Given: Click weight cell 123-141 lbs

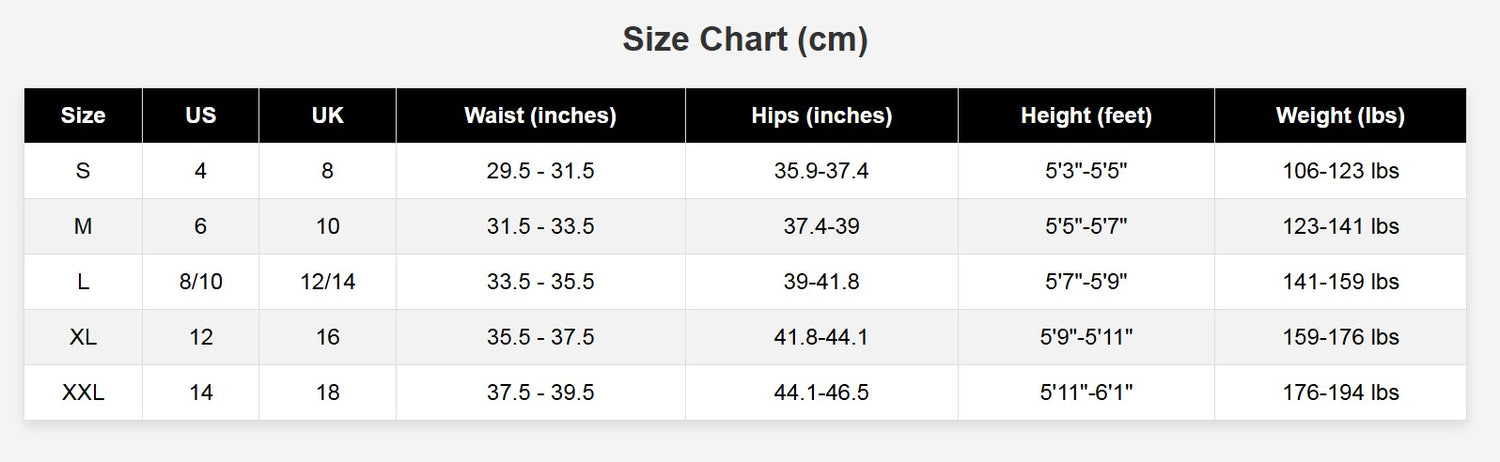Looking at the screenshot, I should [x=1341, y=227].
